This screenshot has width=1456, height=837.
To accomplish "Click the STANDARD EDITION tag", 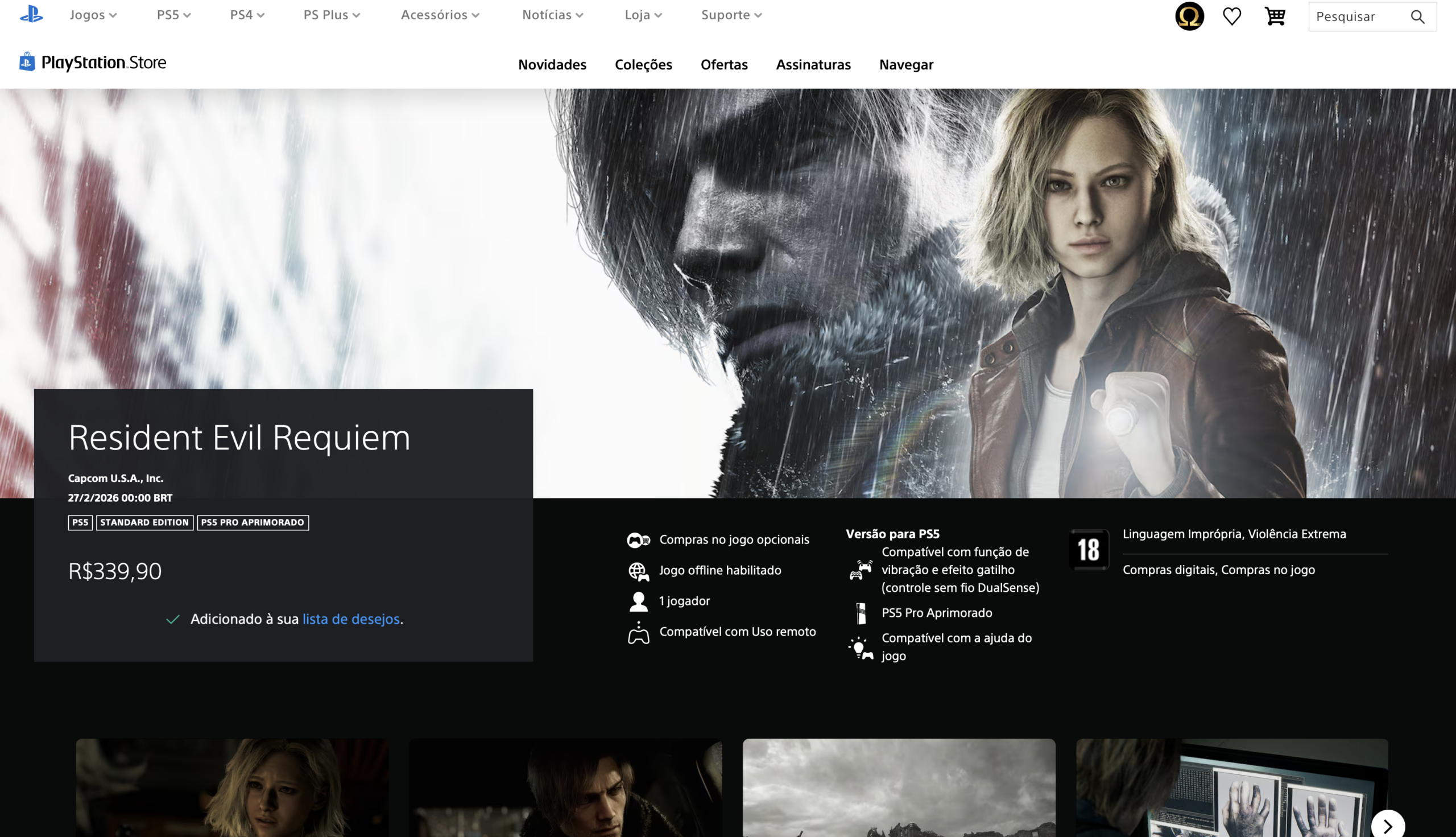I will [x=145, y=522].
